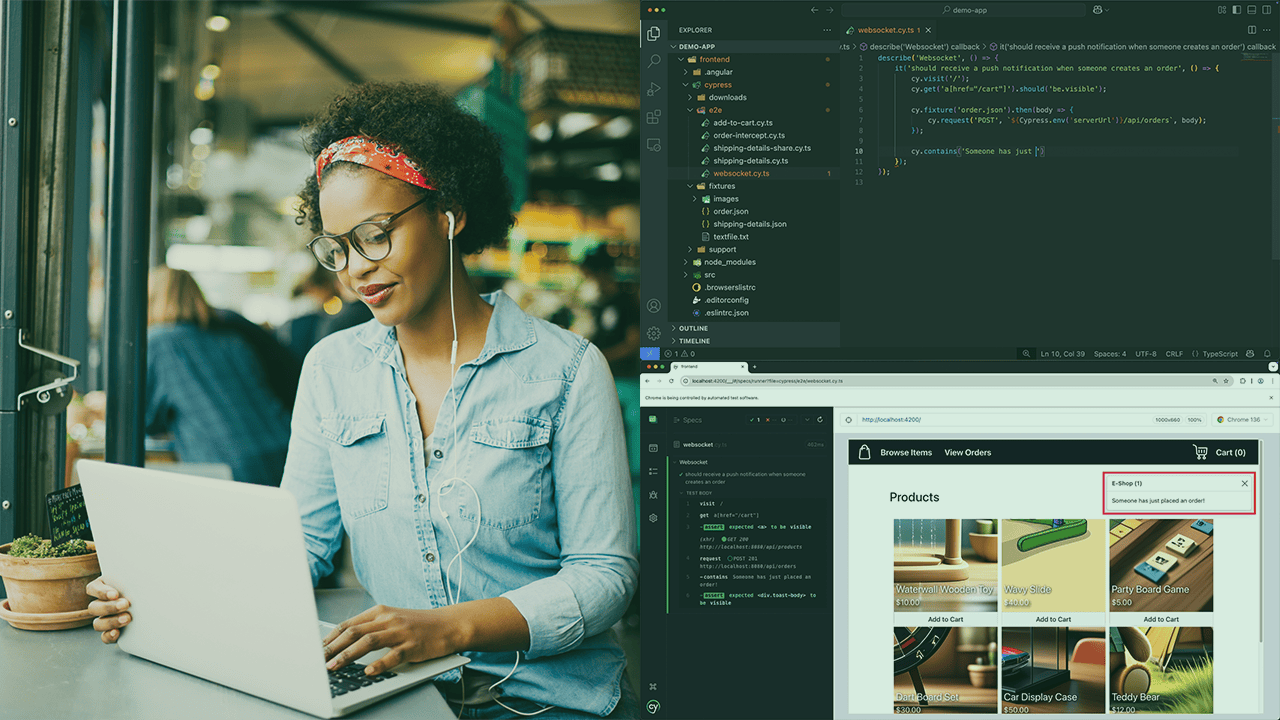
Task: Collapse the Websocket suite in Cypress log
Action: pyautogui.click(x=693, y=462)
